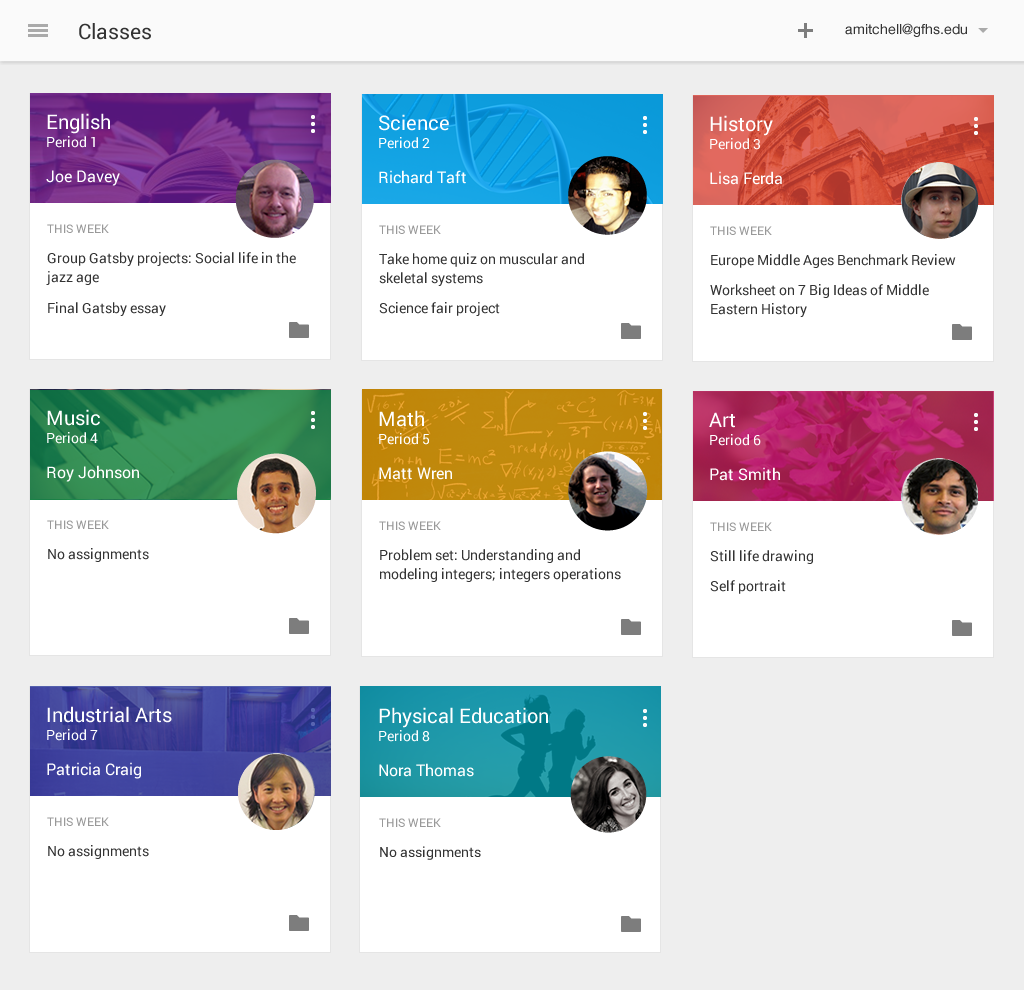Click 'No assignments' in Physical Education card
Viewport: 1024px width, 990px height.
pyautogui.click(x=430, y=853)
